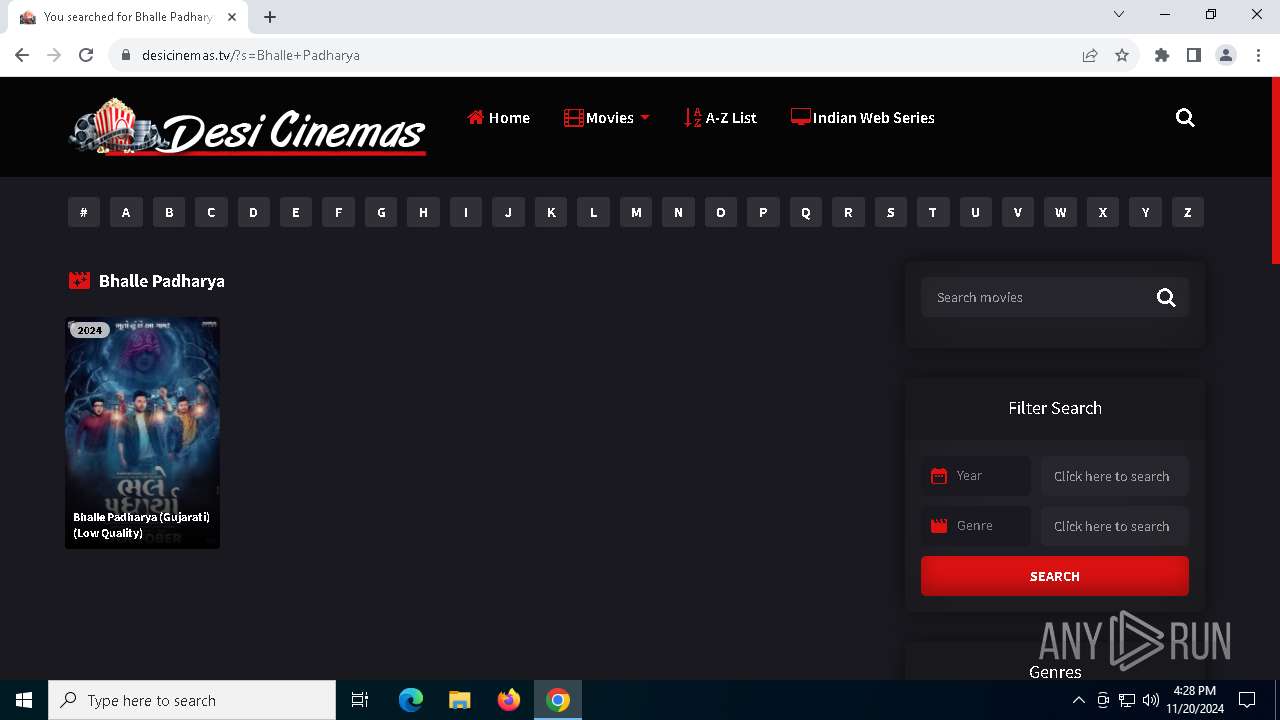Open Indian Web Series section

point(862,118)
